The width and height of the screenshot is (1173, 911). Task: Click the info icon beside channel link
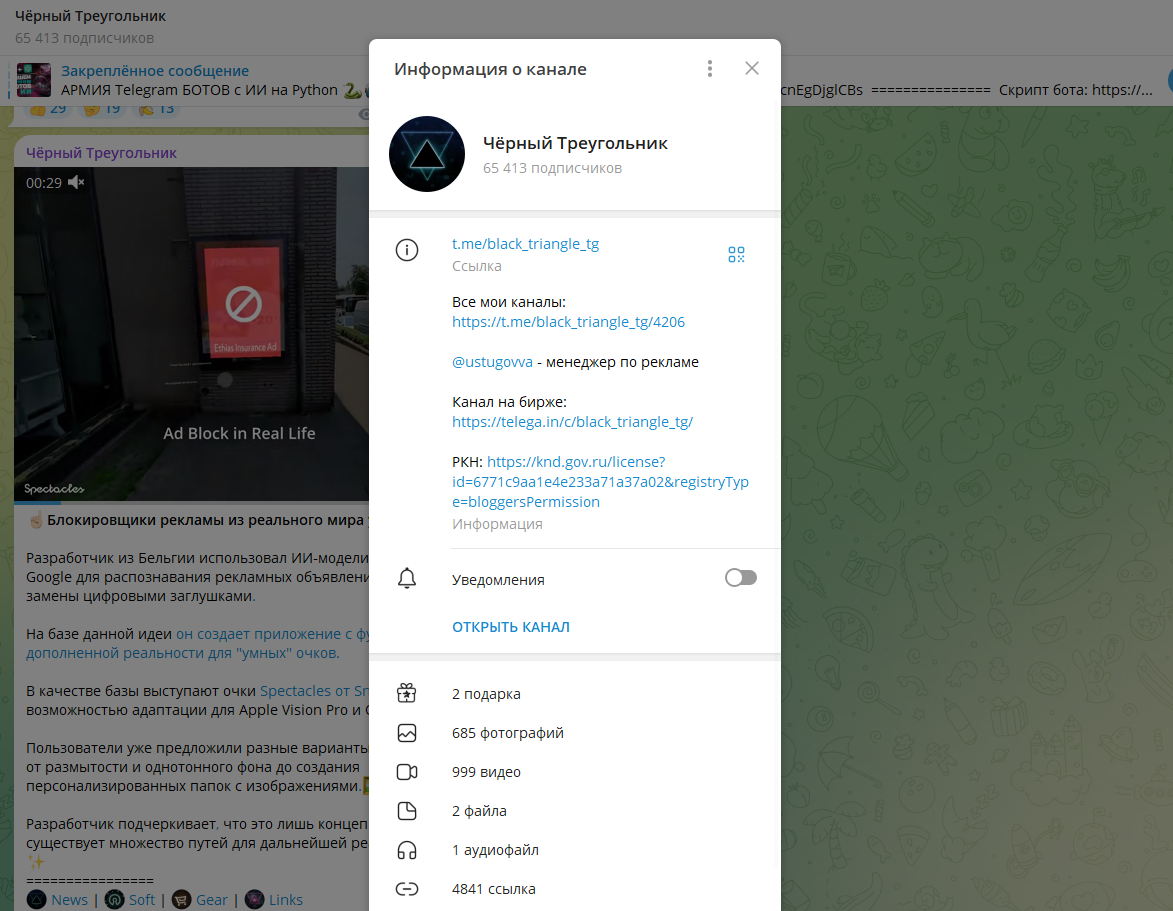(407, 250)
